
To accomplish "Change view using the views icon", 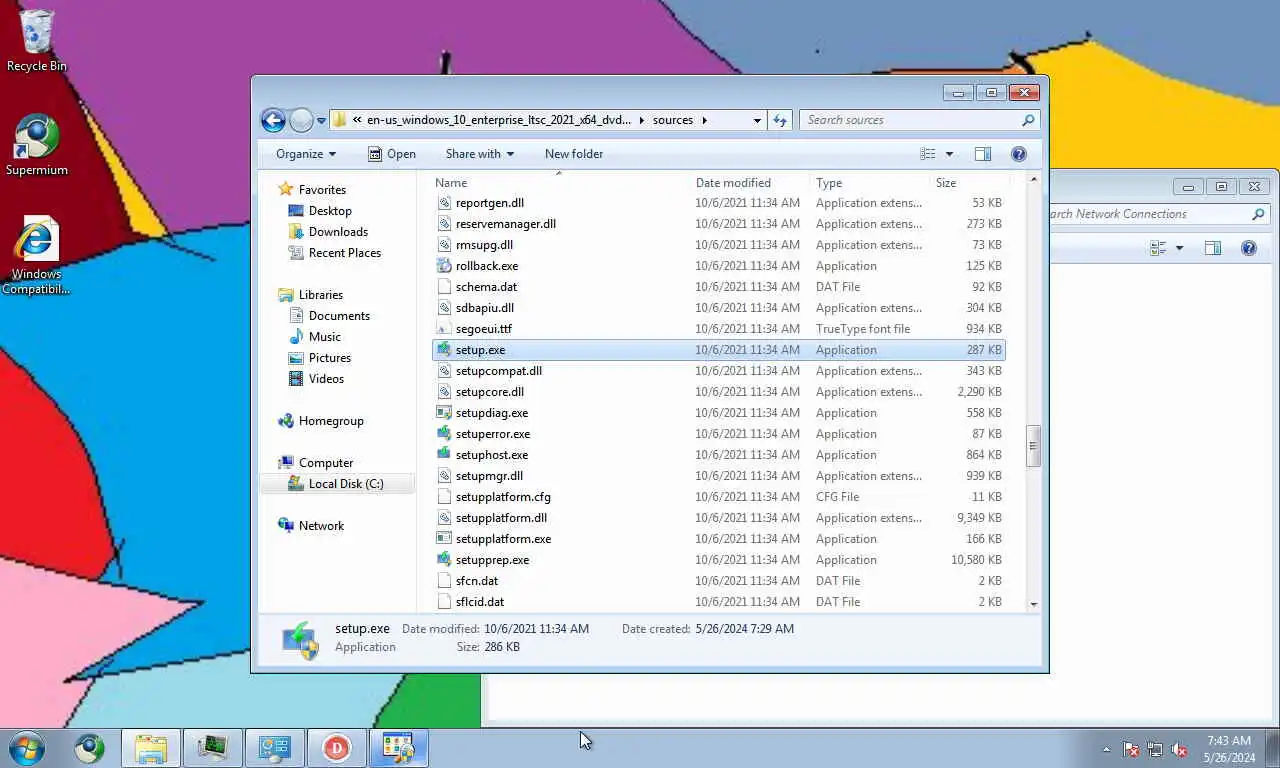I will click(928, 154).
